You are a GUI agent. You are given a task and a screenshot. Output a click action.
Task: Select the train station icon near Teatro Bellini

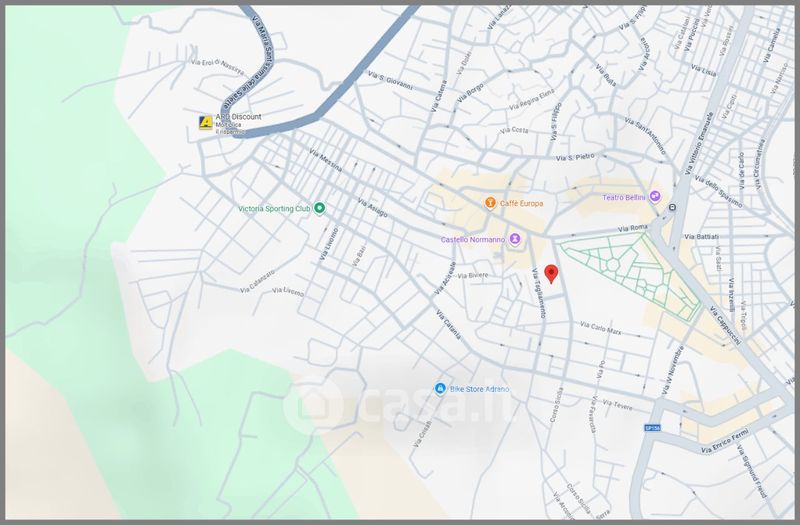(x=672, y=208)
